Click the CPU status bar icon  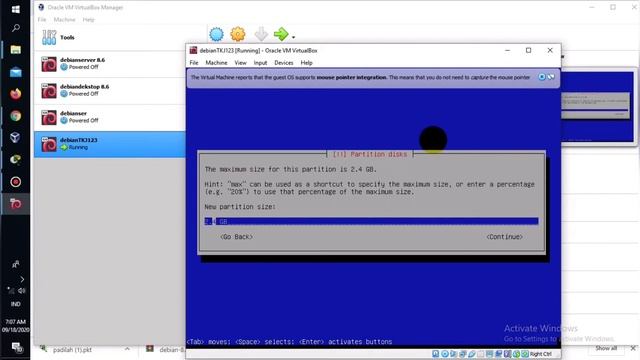point(508,354)
